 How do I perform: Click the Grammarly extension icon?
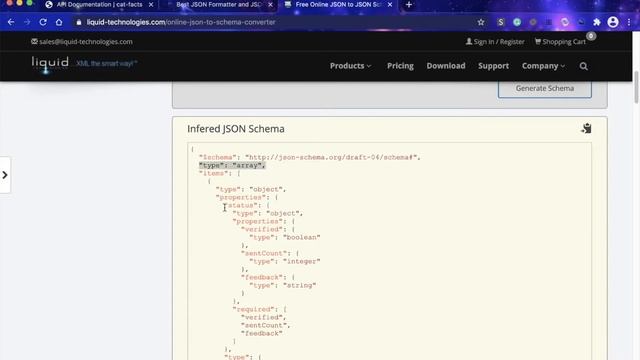point(517,22)
